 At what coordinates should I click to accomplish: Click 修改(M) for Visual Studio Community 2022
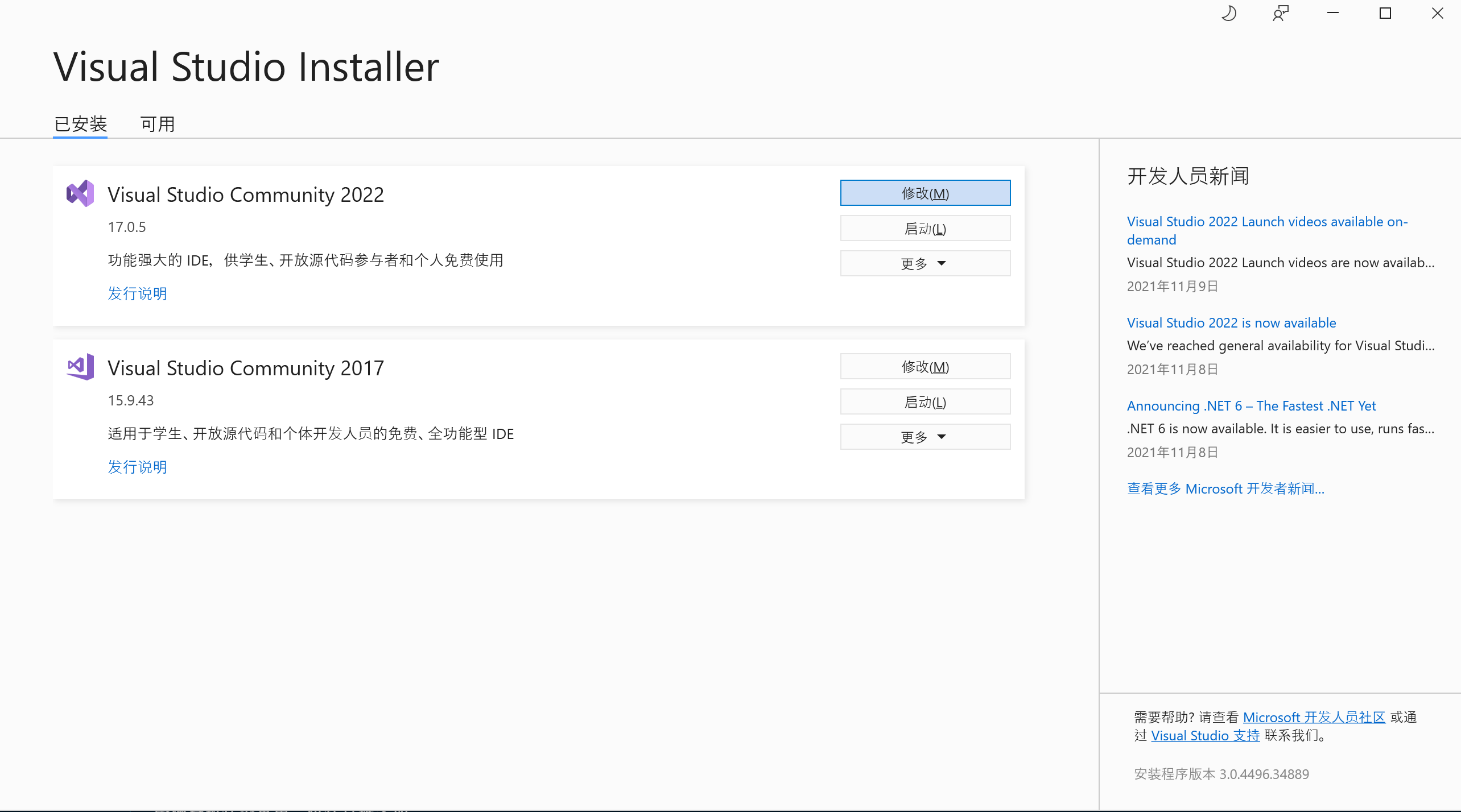(925, 193)
